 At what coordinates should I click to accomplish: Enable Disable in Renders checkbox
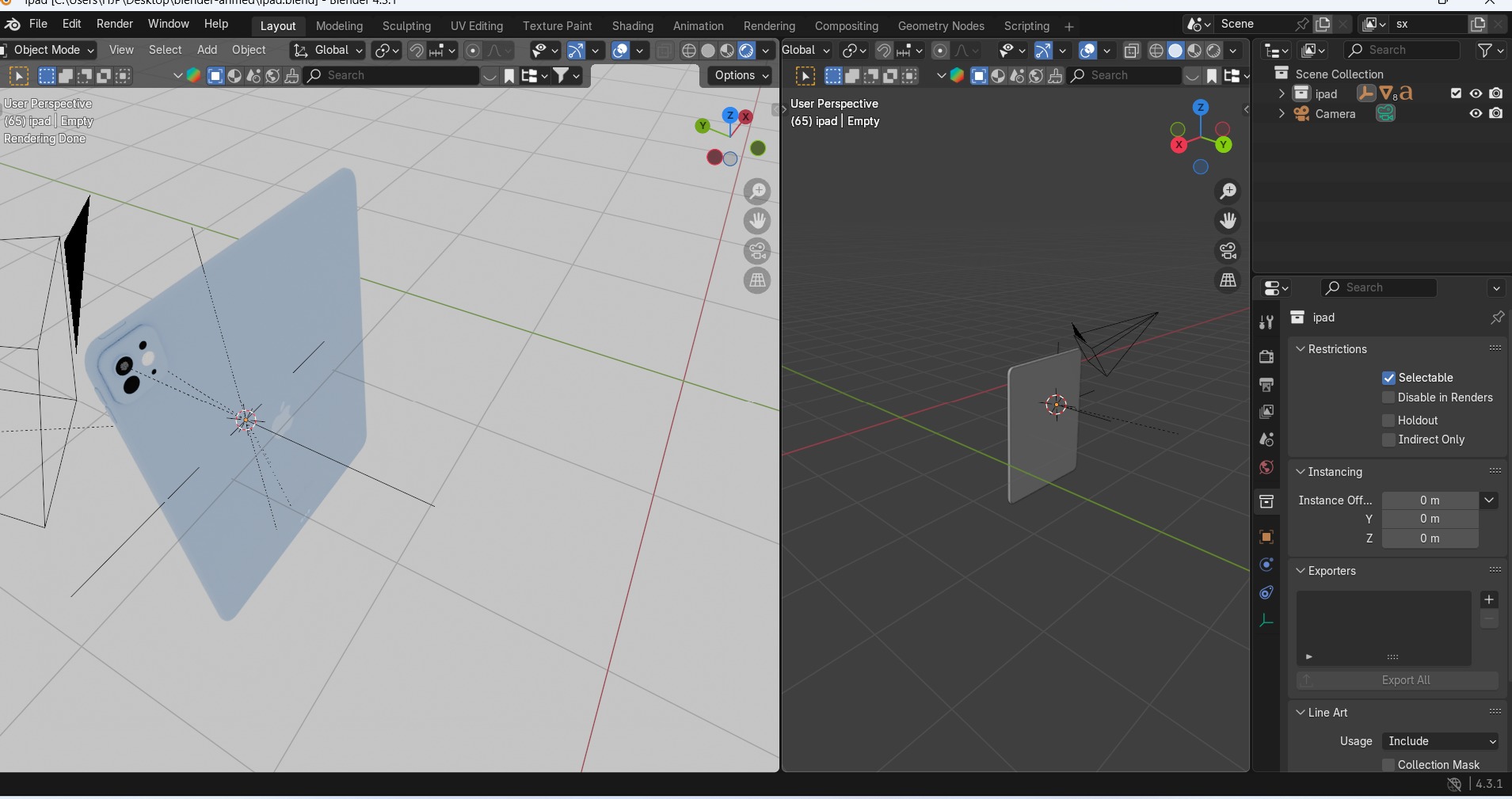pos(1388,398)
